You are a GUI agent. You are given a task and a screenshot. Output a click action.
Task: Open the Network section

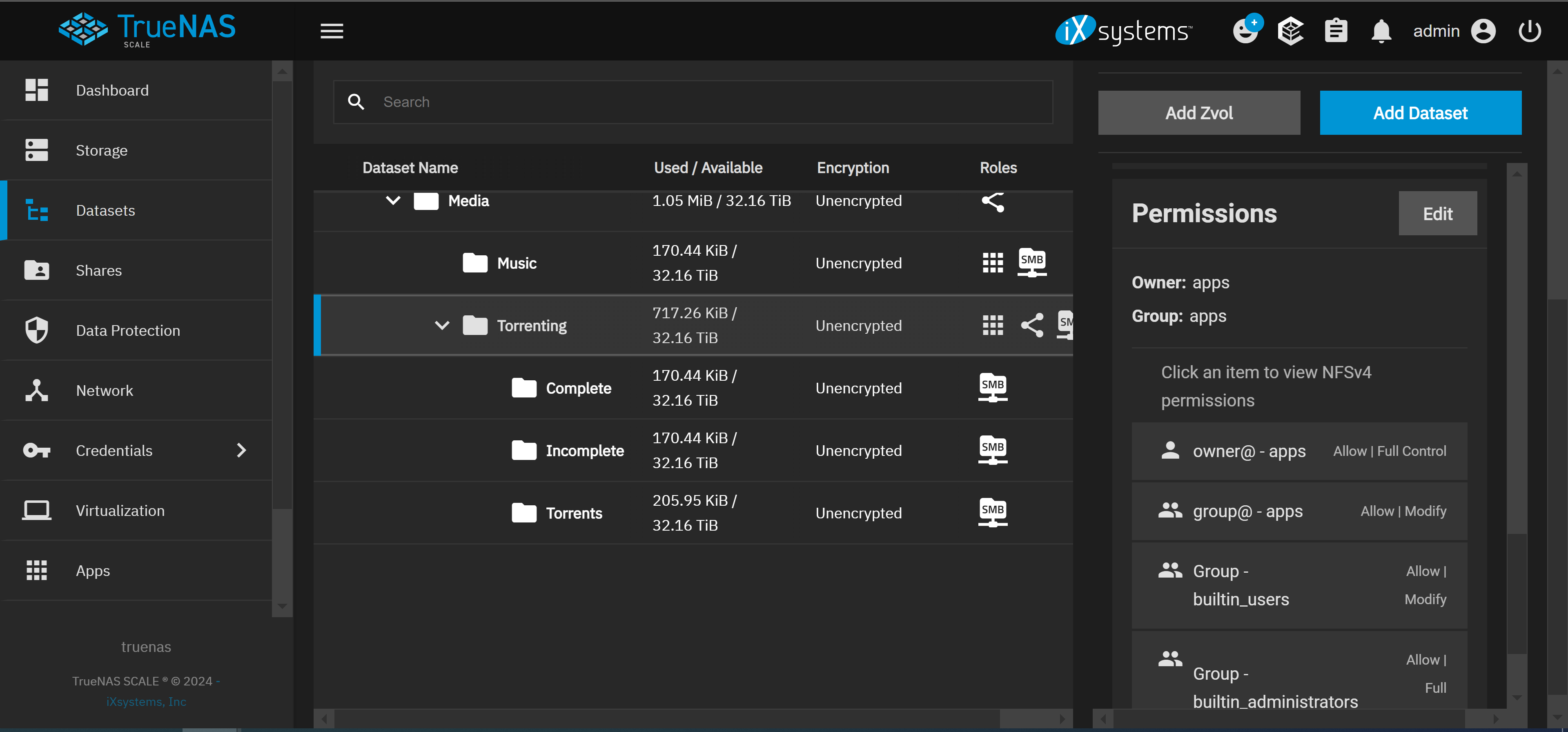104,391
